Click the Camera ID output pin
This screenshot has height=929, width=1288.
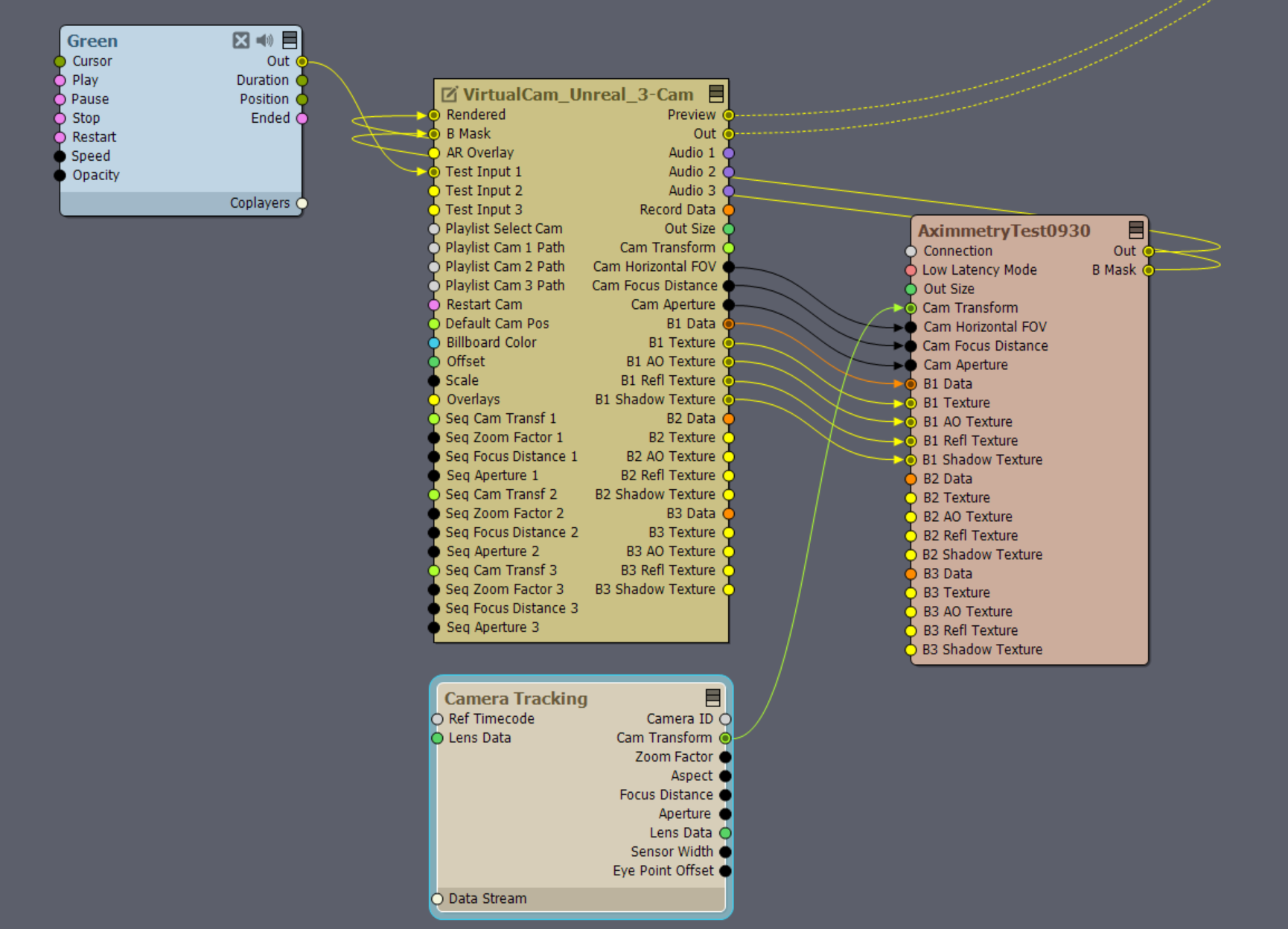(725, 719)
